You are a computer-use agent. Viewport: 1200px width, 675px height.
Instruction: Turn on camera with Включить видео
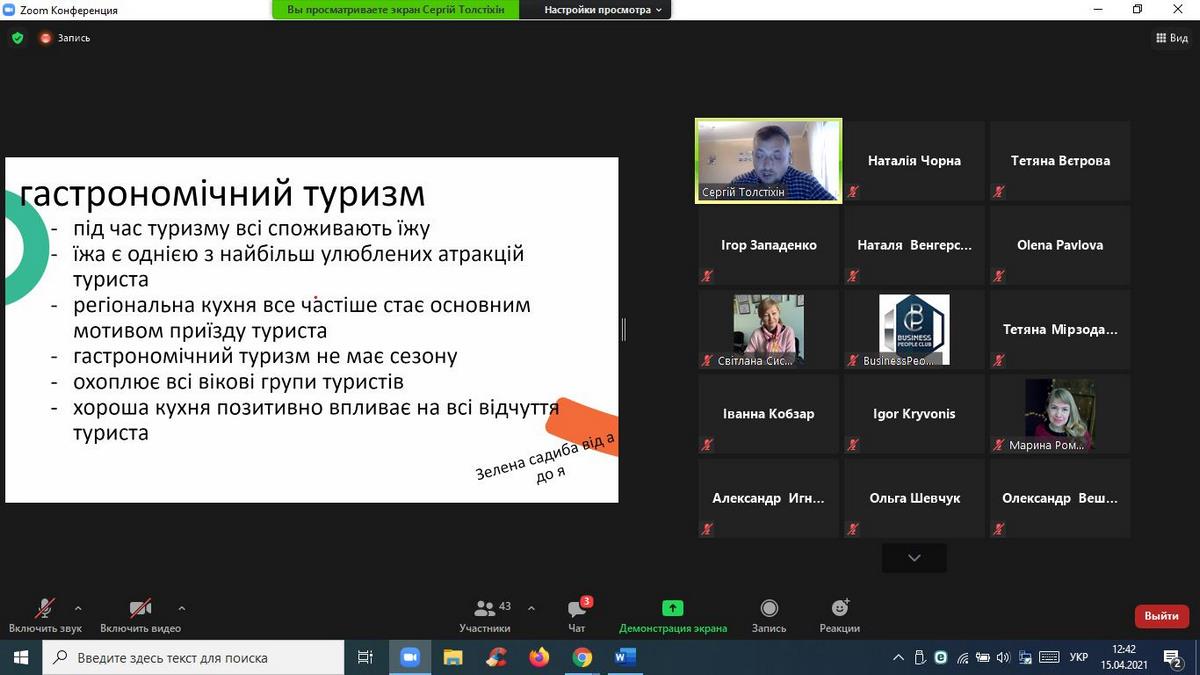pos(140,615)
